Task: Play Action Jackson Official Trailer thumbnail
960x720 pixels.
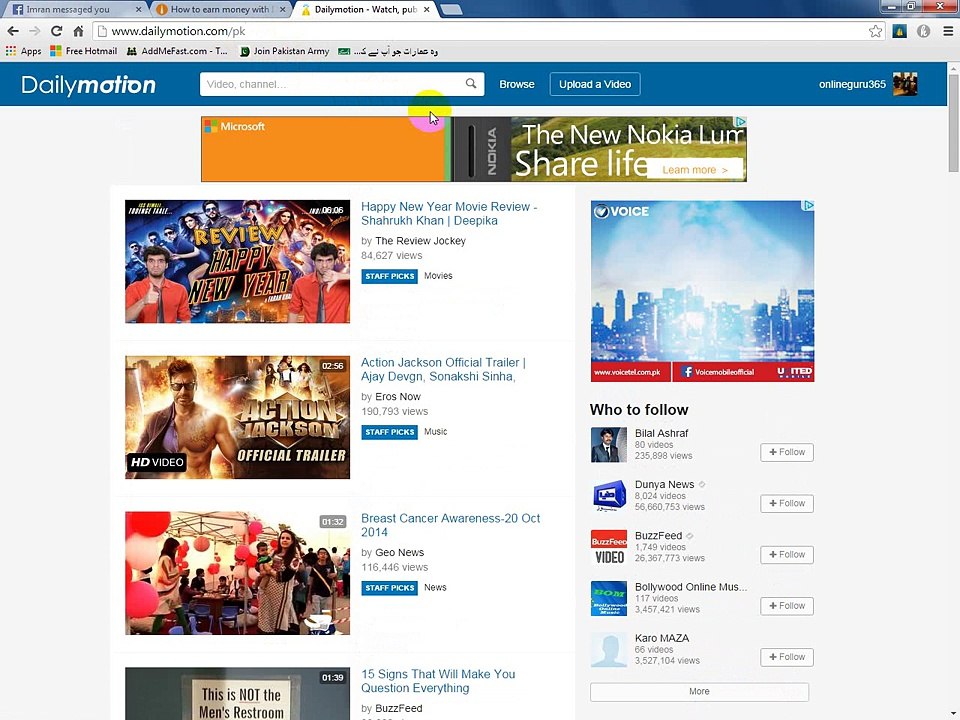Action: [x=238, y=417]
